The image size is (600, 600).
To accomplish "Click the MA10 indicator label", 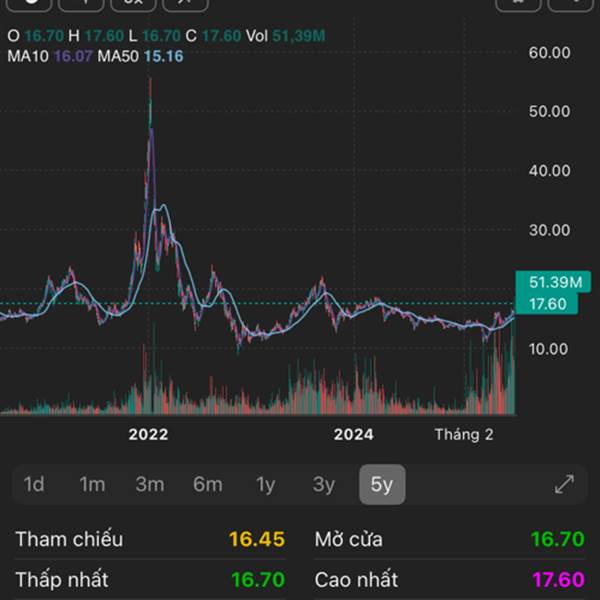I will point(28,56).
